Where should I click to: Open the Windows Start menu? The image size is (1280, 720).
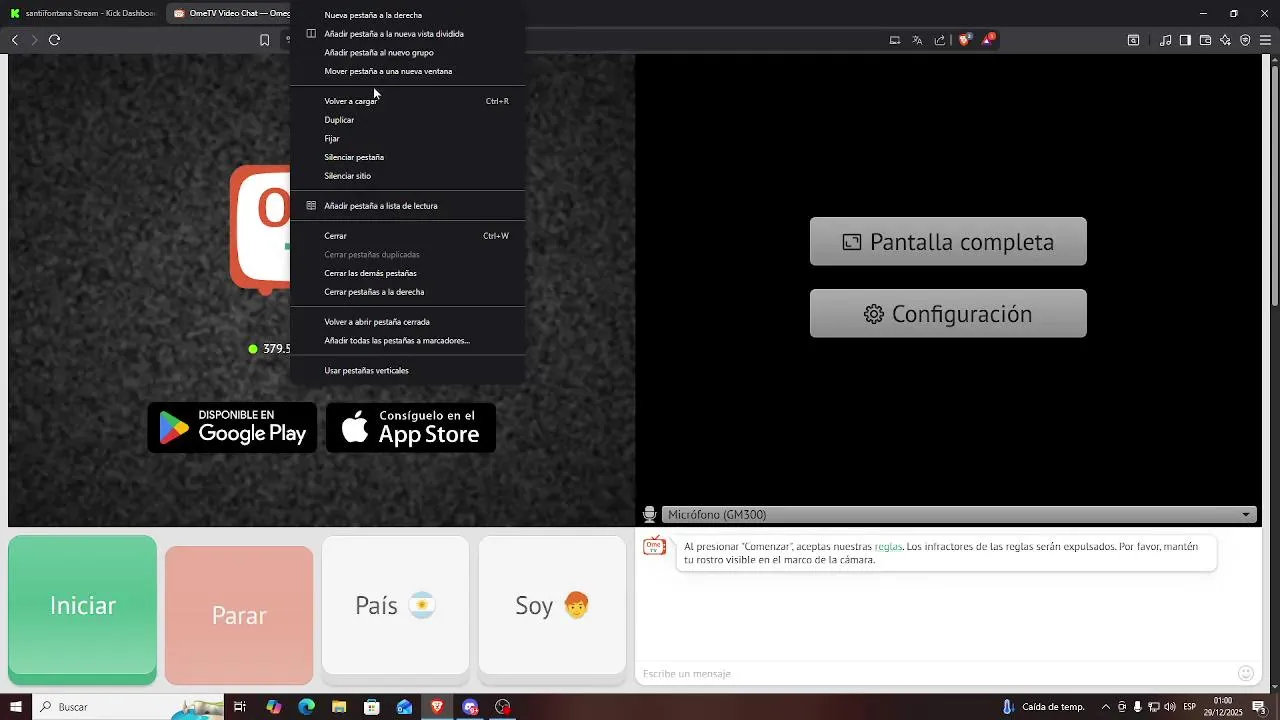[x=16, y=707]
